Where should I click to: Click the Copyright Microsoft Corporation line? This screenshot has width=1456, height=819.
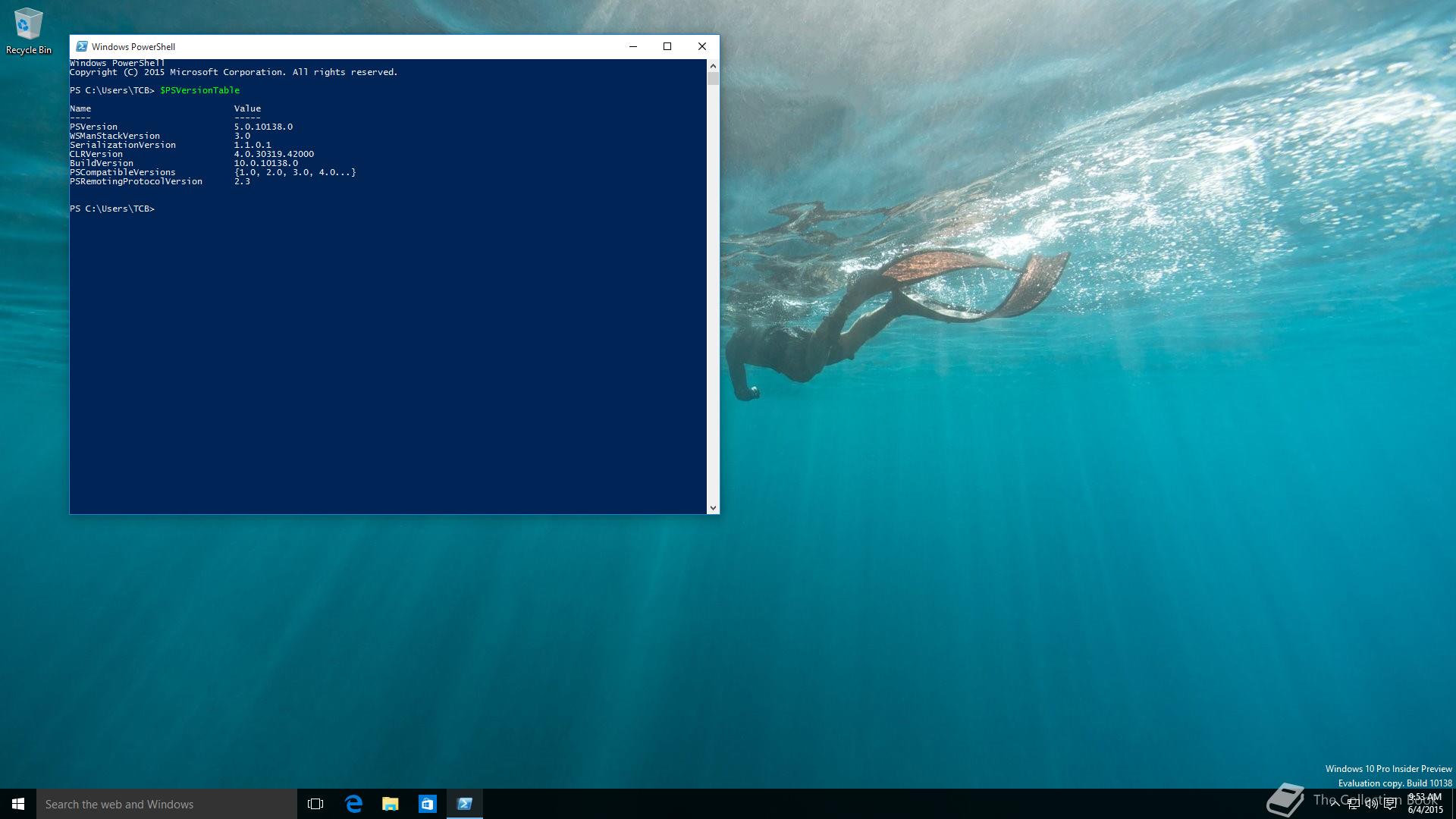pos(234,72)
